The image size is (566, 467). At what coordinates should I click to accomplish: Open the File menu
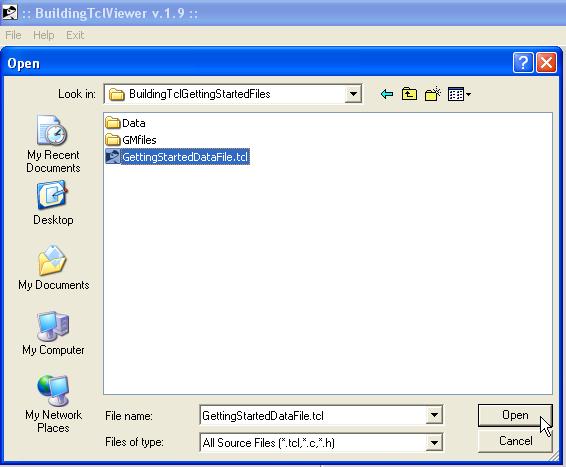(13, 35)
